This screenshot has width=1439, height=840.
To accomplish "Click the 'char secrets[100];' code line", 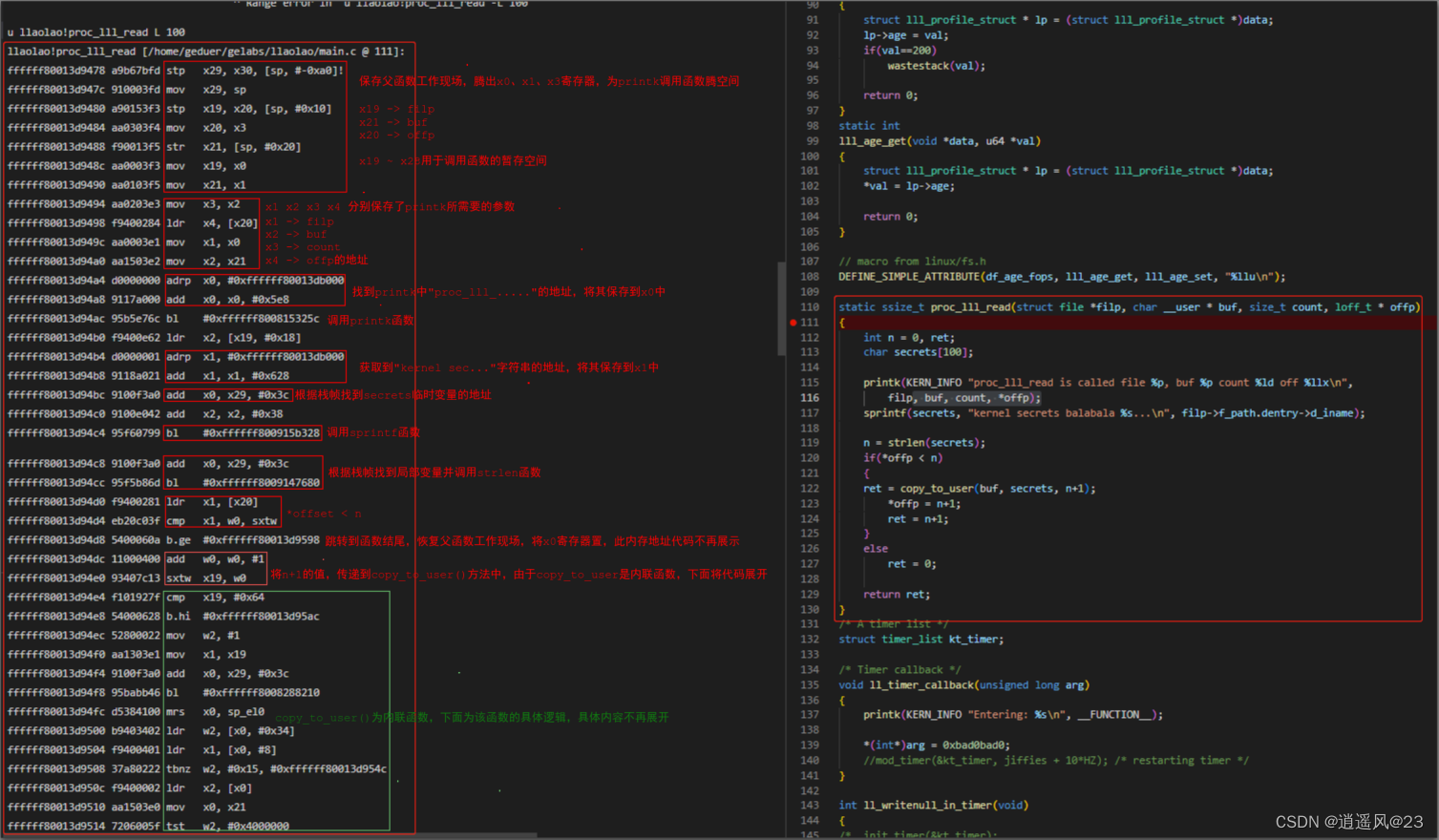I will coord(918,352).
